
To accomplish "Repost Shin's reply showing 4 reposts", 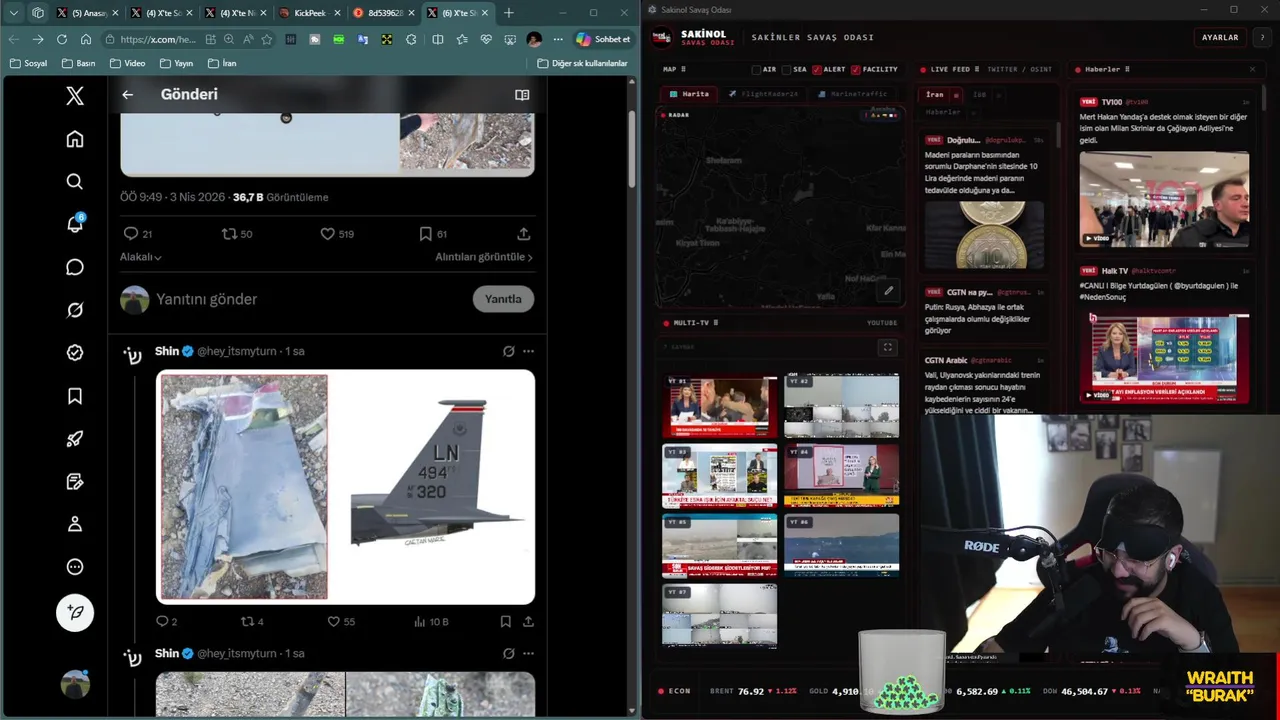I will (248, 622).
